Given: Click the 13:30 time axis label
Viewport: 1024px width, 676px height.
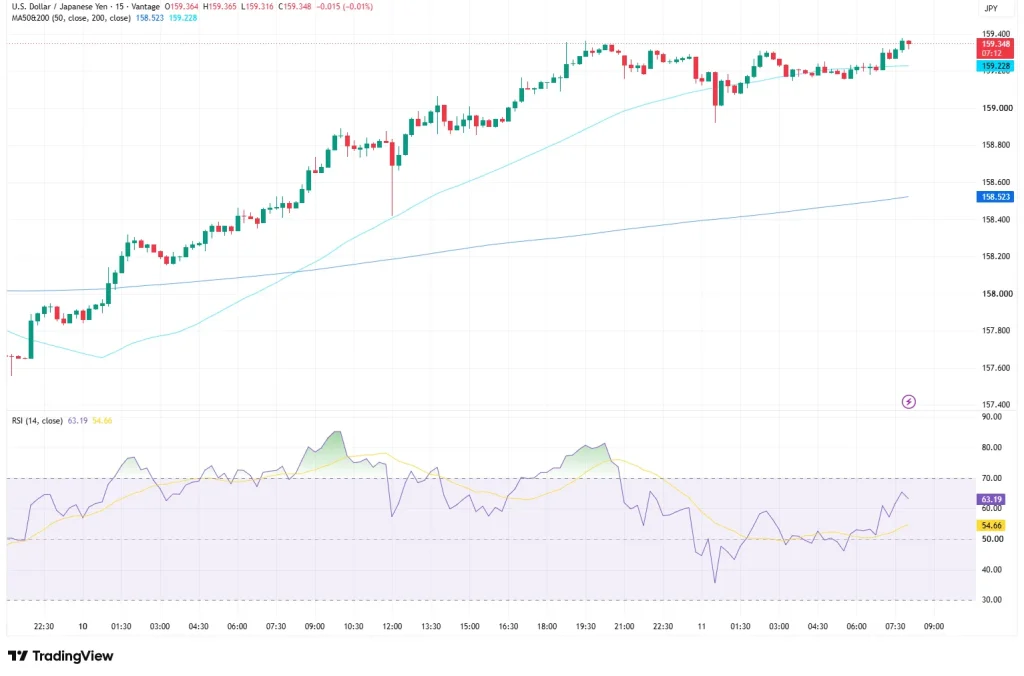Looking at the screenshot, I should [430, 626].
